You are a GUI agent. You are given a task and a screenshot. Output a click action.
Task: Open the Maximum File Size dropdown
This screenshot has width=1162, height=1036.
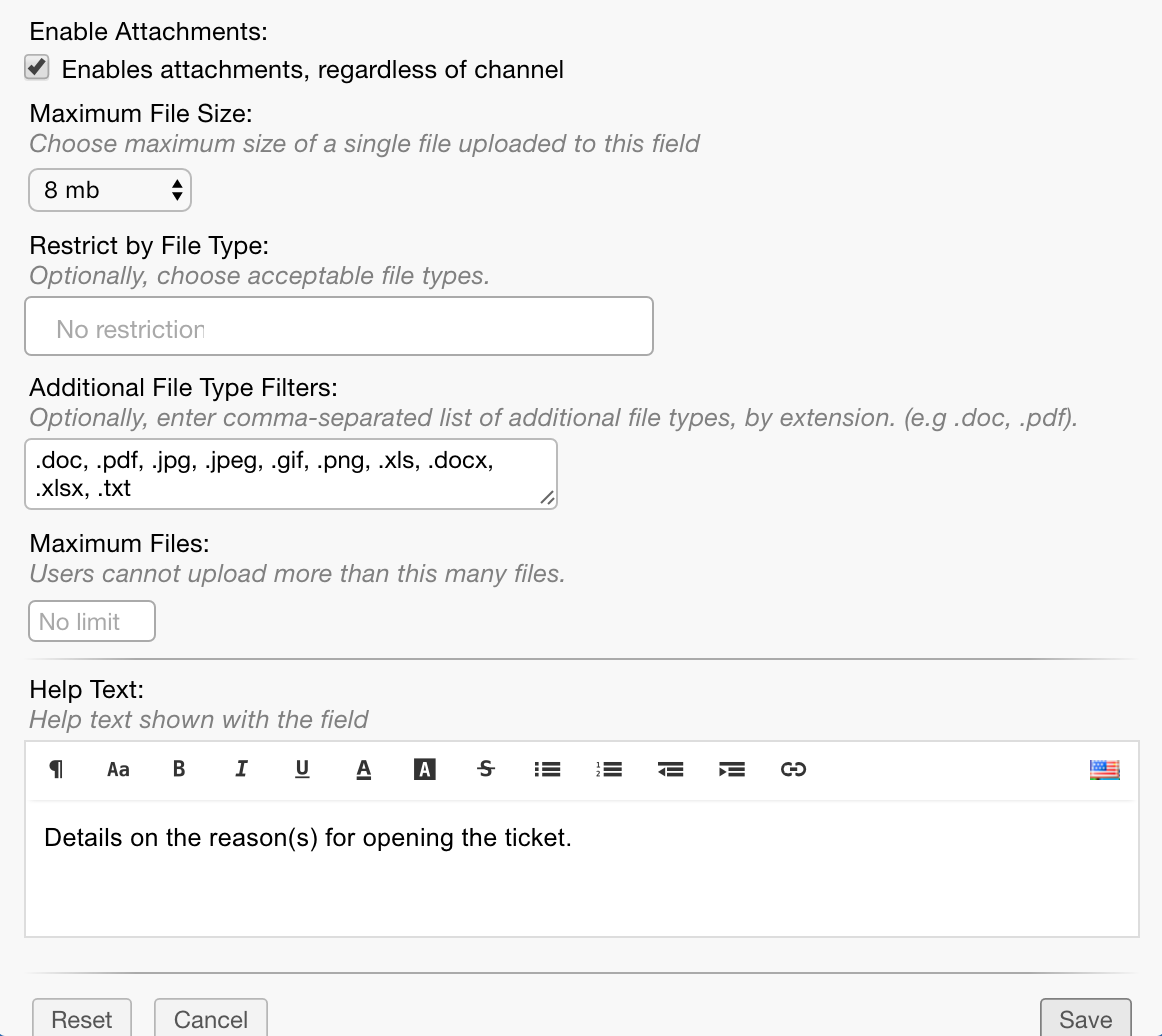coord(110,190)
